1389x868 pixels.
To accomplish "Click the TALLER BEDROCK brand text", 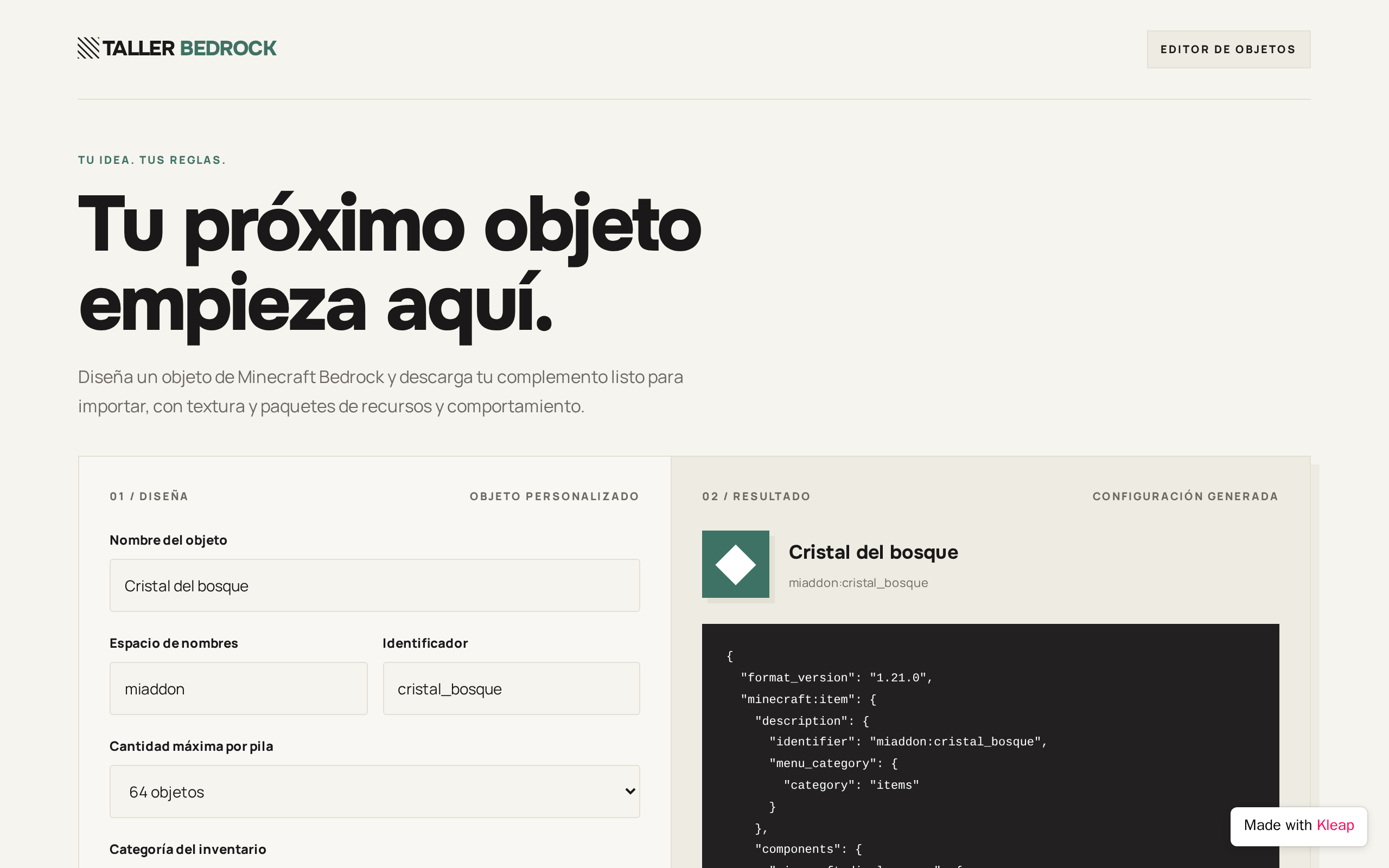I will (x=189, y=48).
